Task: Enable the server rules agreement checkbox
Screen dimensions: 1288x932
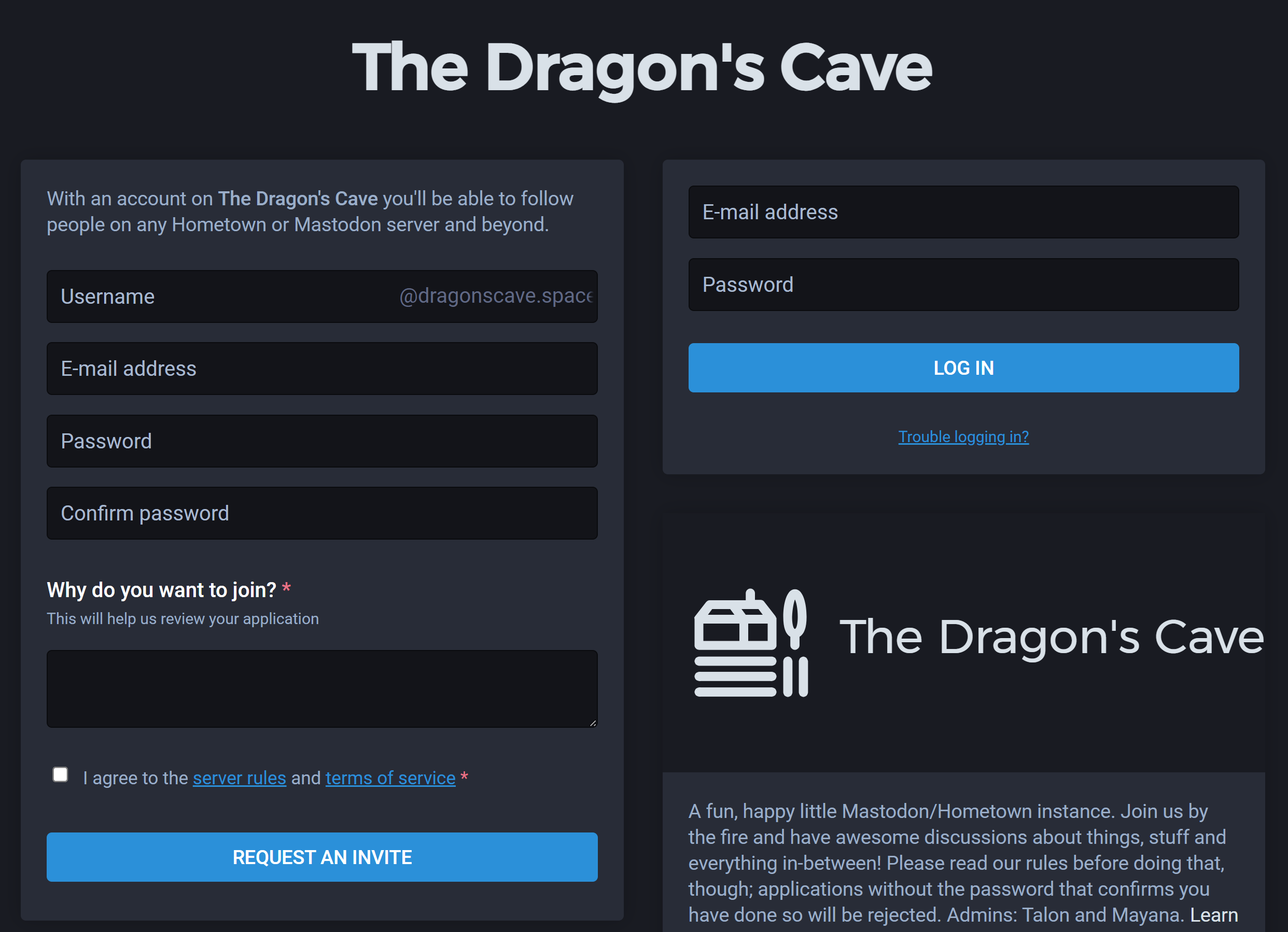Action: click(x=61, y=776)
